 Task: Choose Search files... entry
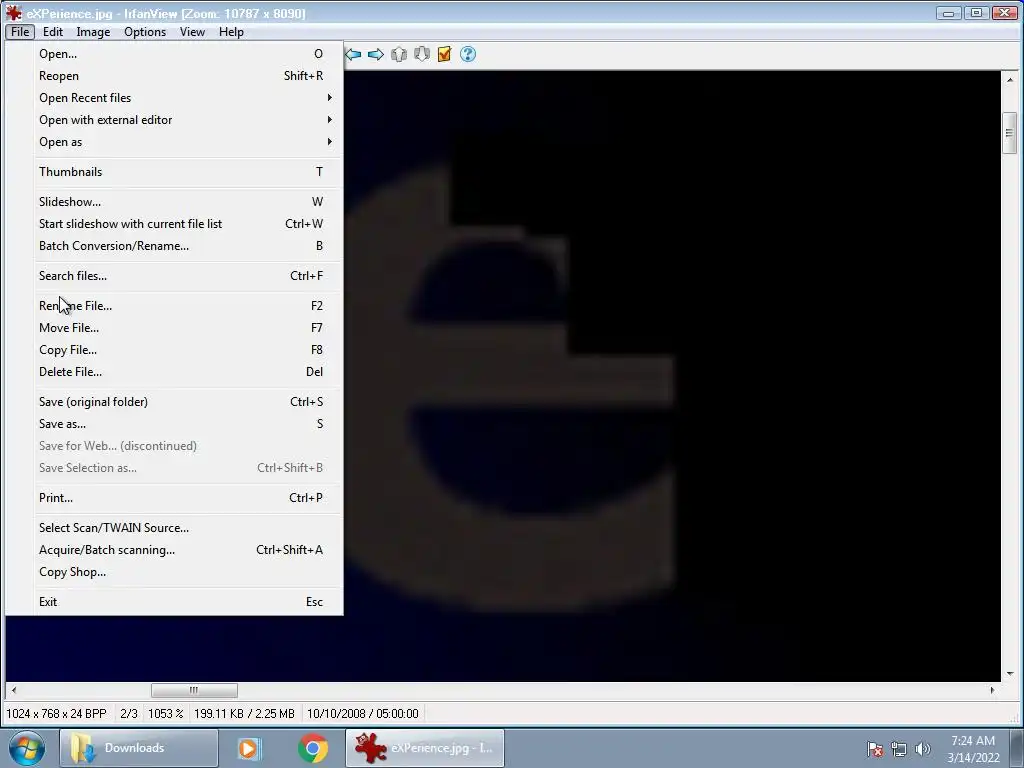point(187,276)
